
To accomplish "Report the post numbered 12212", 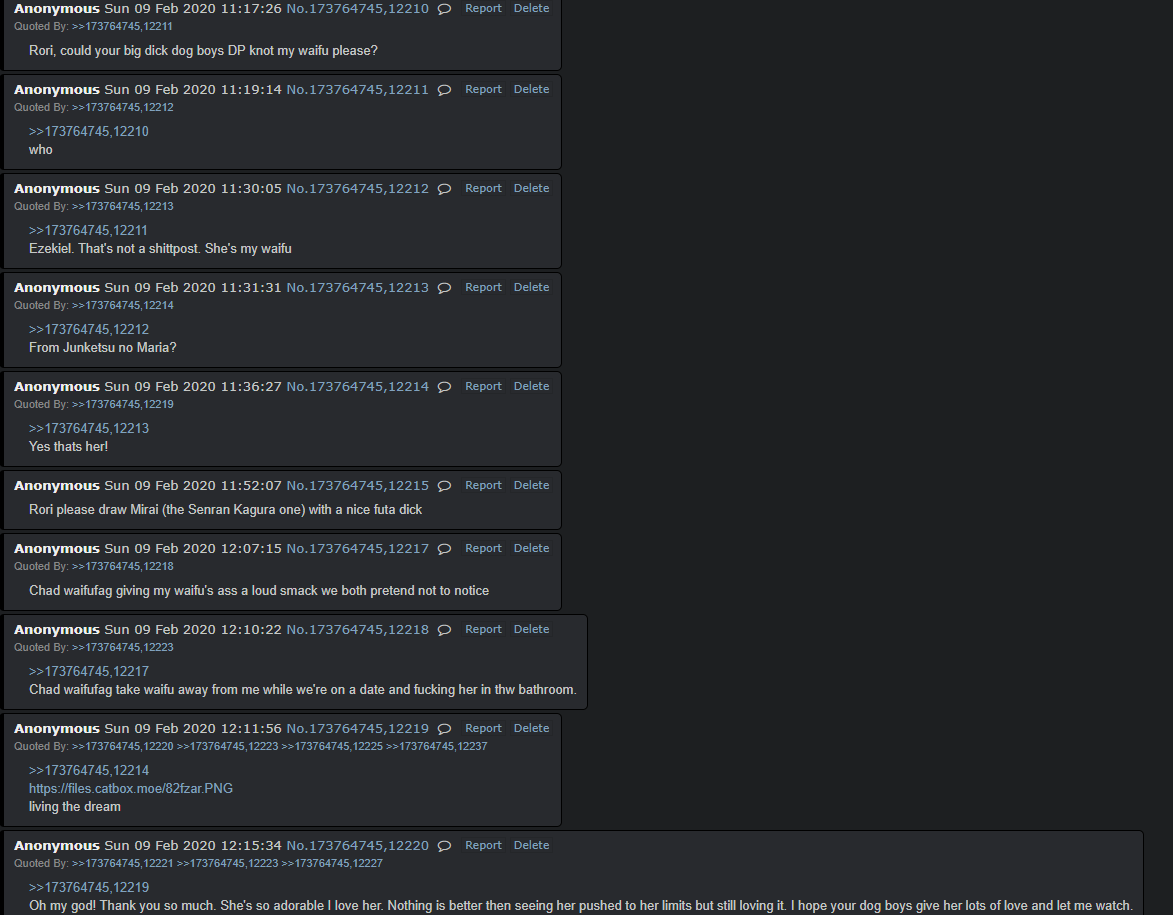I will tap(483, 188).
